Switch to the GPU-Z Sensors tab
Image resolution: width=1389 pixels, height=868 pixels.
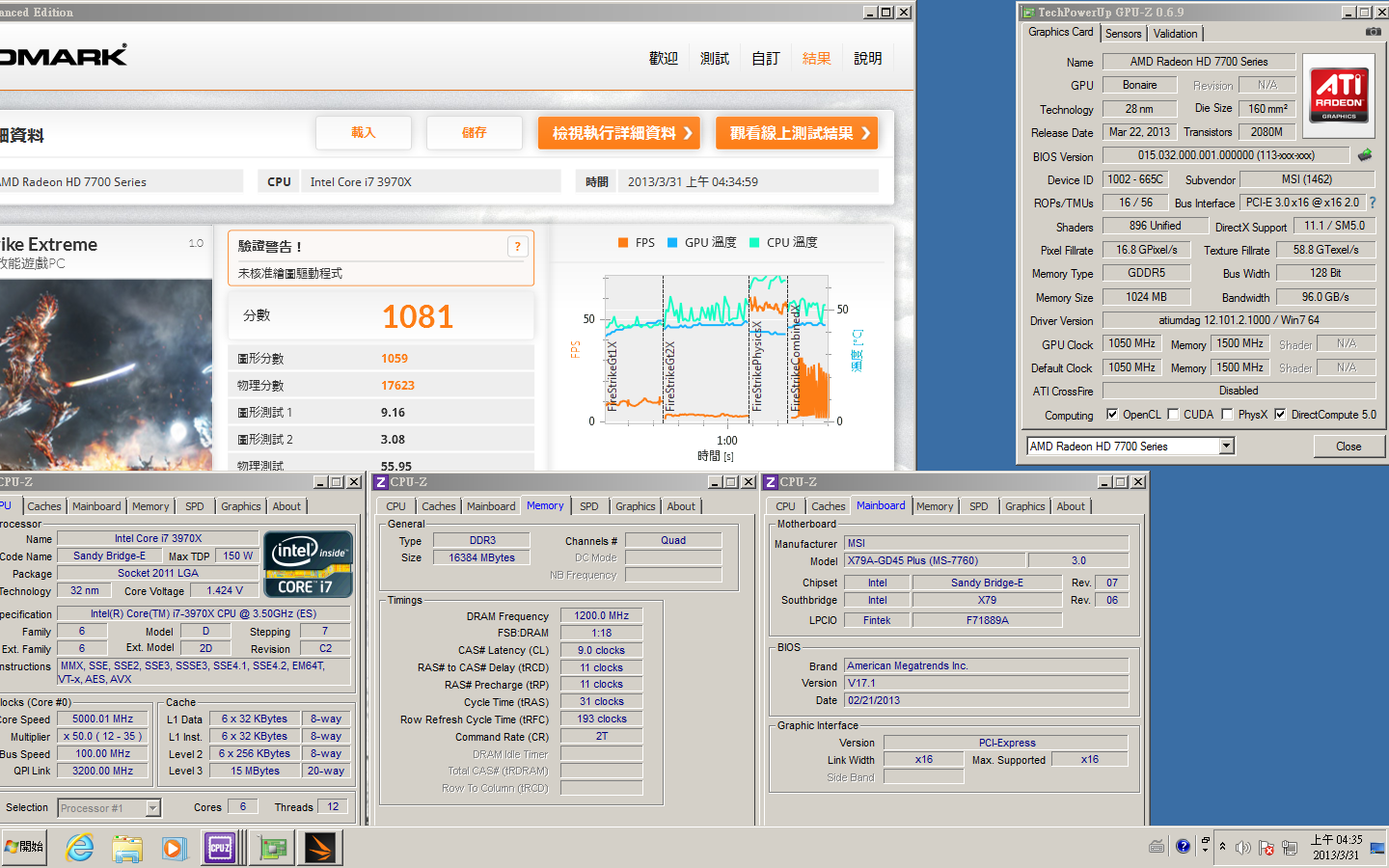pyautogui.click(x=1123, y=34)
